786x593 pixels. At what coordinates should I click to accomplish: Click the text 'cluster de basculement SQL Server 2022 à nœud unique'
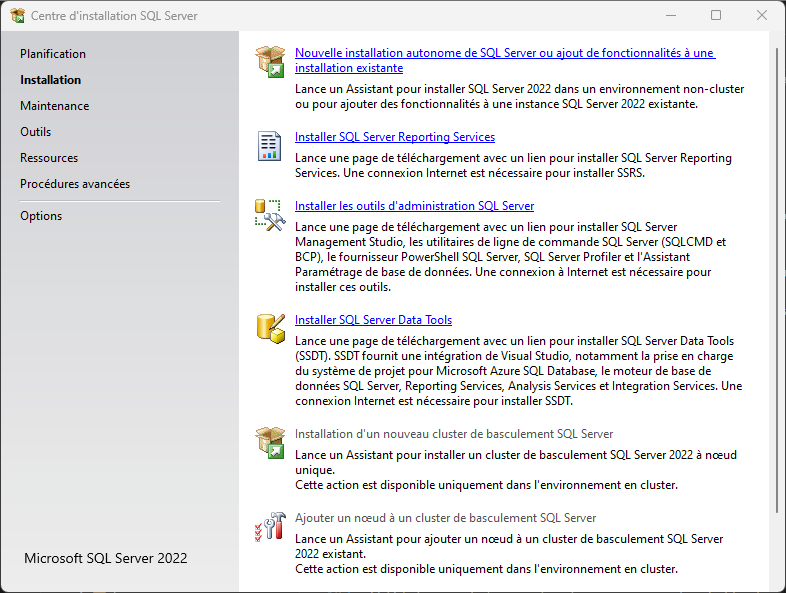tap(516, 470)
